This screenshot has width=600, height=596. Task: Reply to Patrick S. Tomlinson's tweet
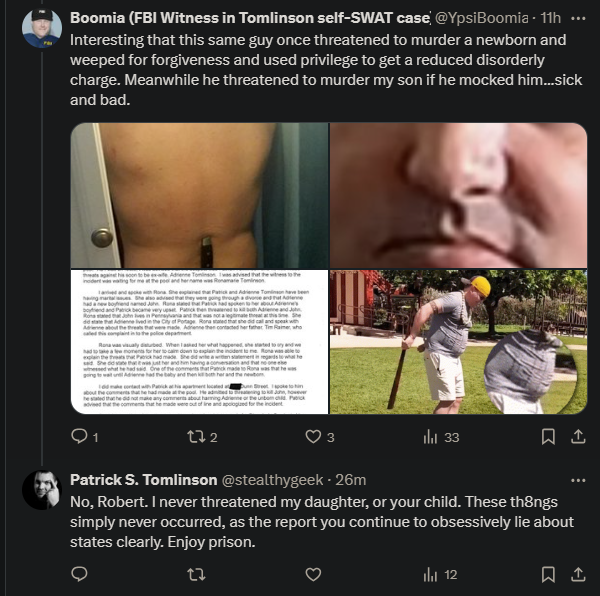tap(80, 574)
